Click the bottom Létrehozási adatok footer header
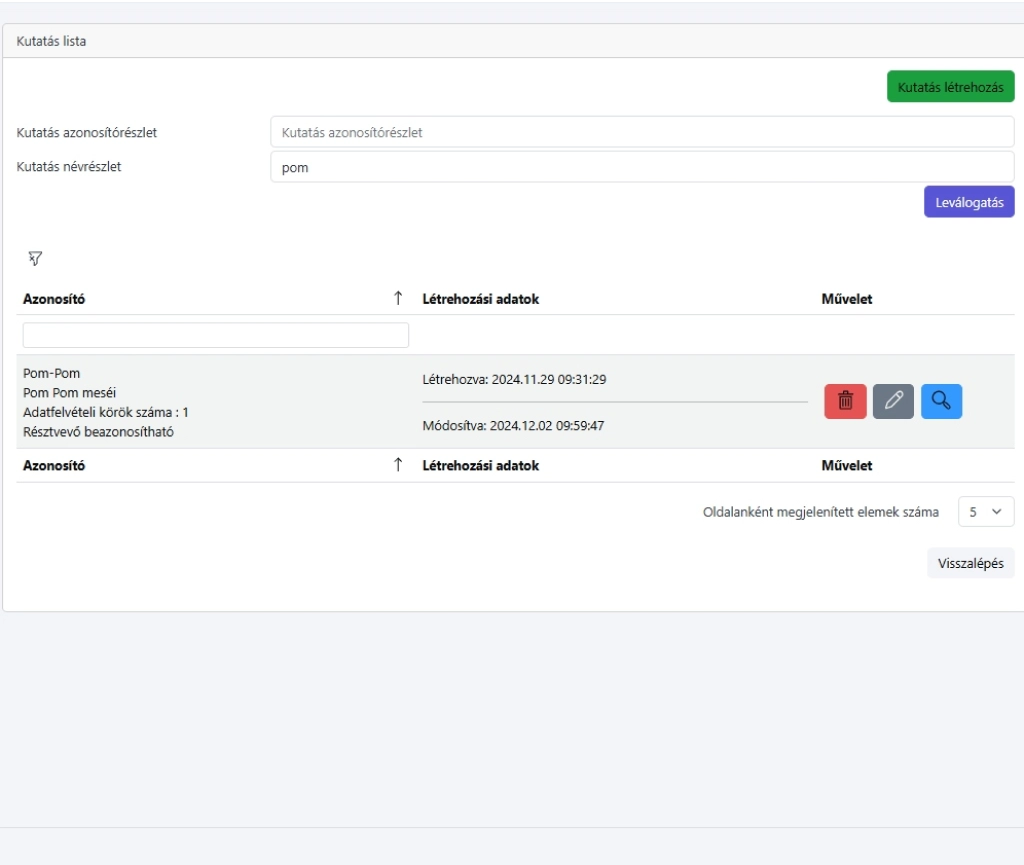 pyautogui.click(x=480, y=465)
